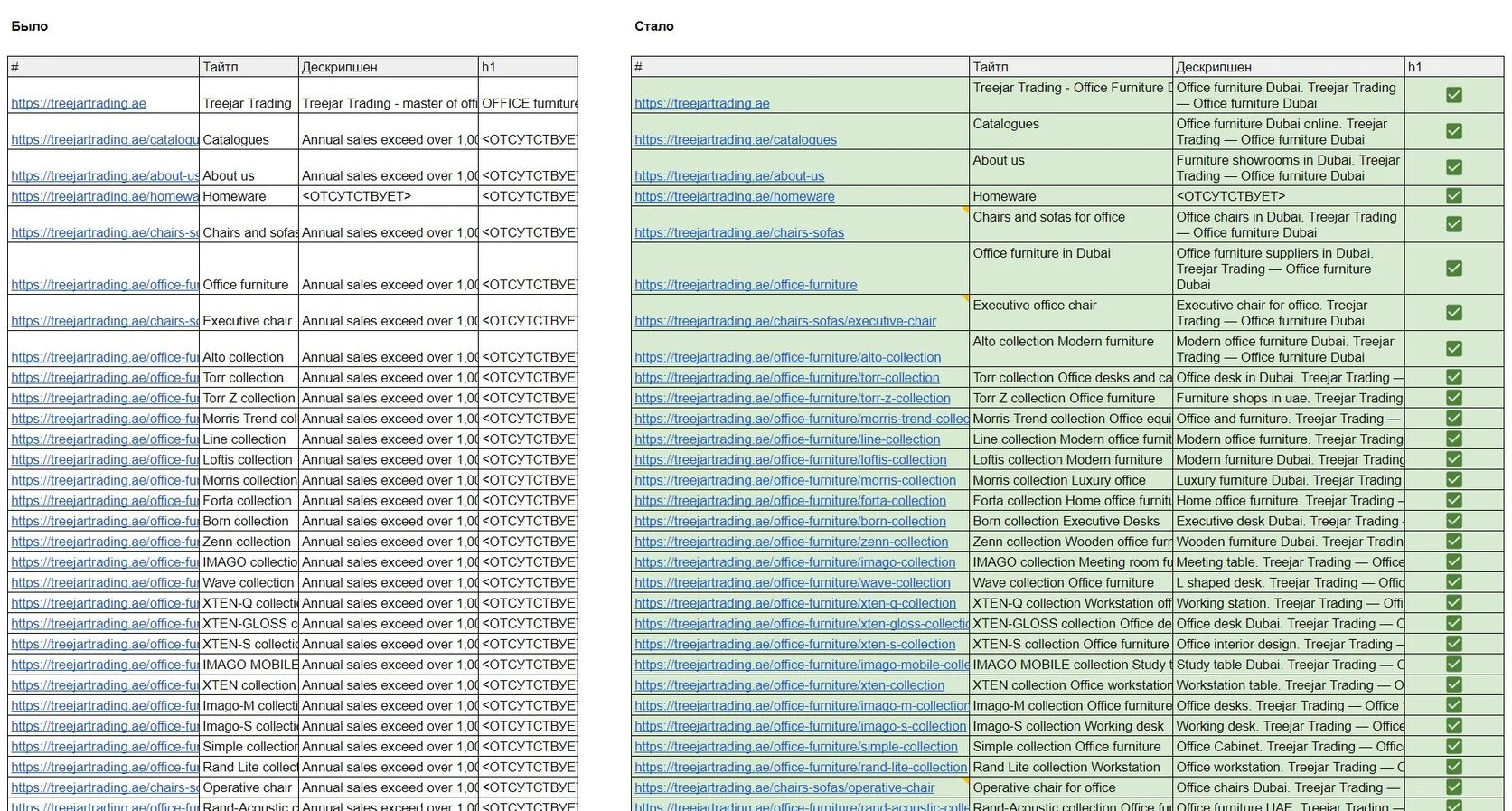Select 'Imago-S collection Working desk' cell

tap(1071, 726)
